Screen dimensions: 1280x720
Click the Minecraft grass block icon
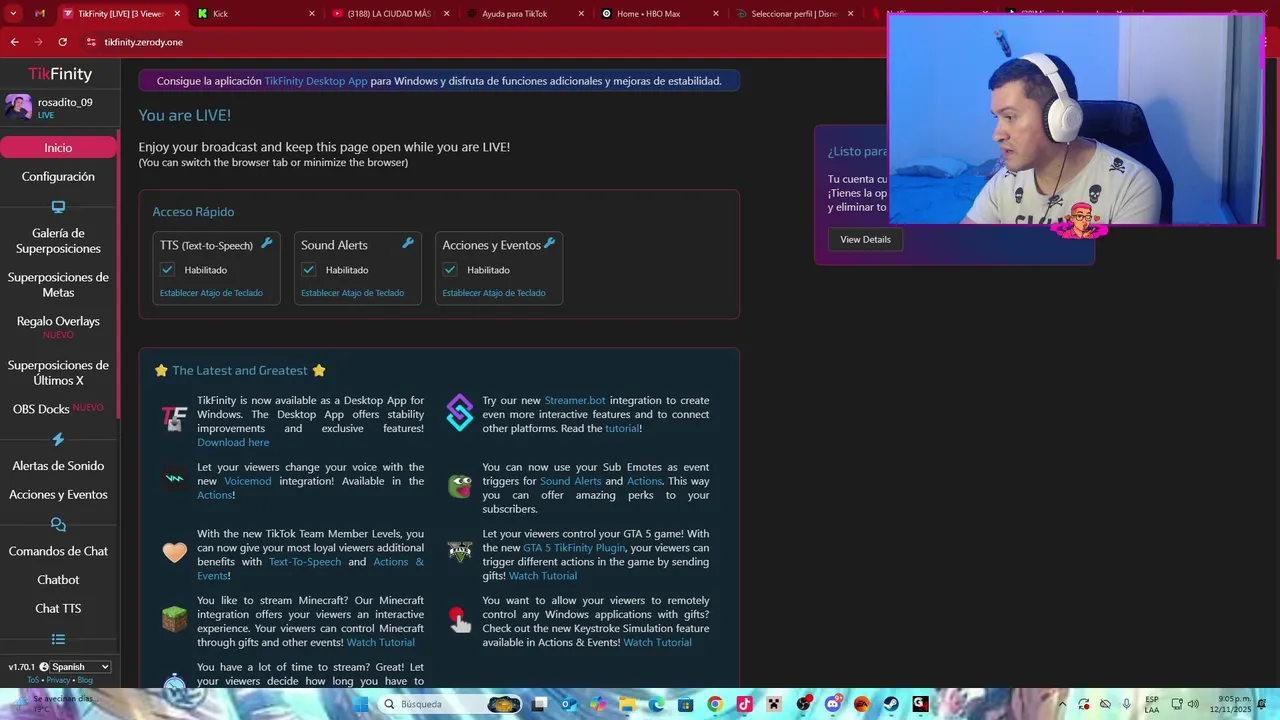(174, 619)
